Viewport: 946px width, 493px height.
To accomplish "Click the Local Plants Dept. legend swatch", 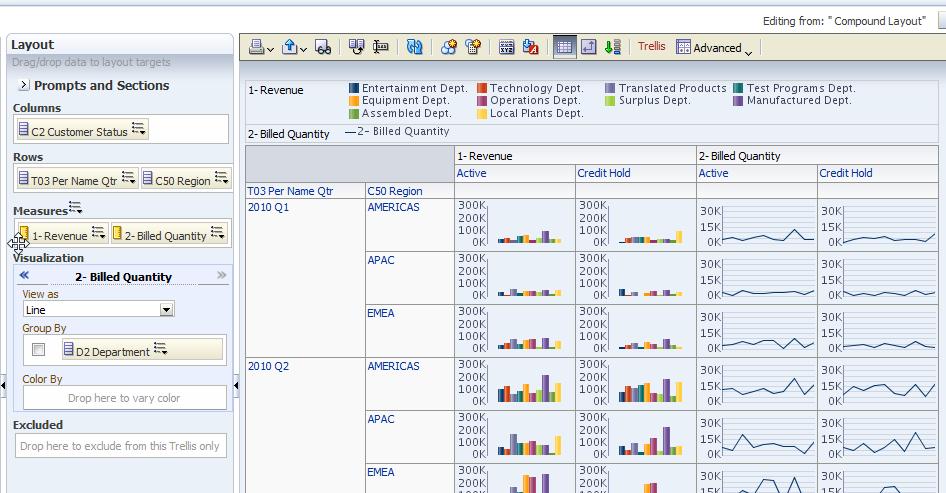I will (x=482, y=113).
